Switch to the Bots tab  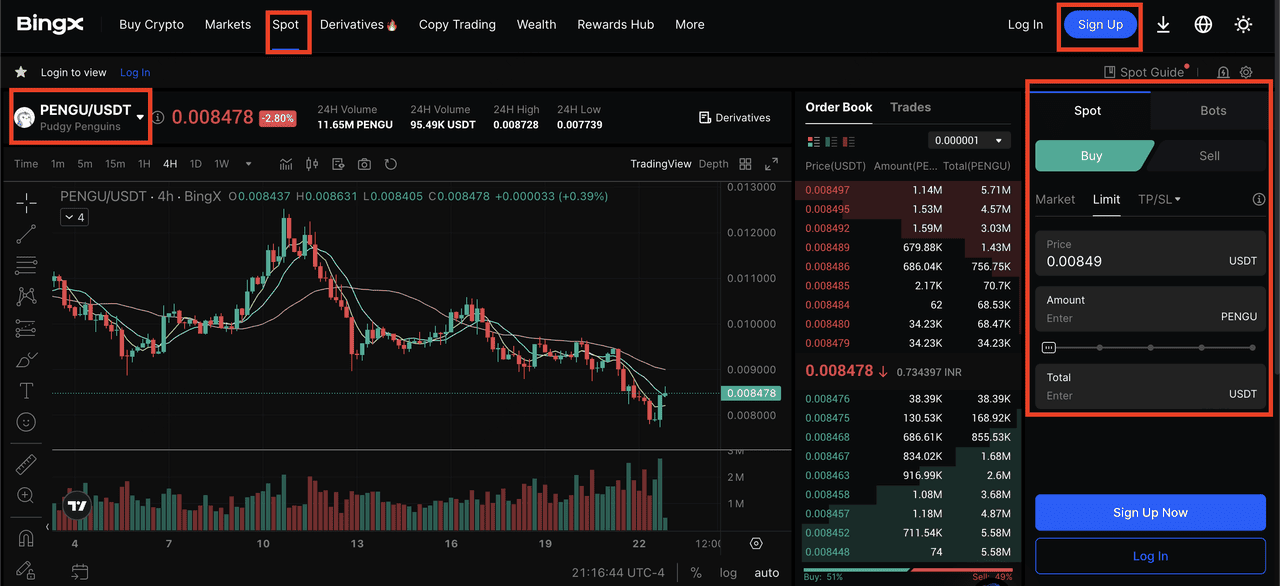(1213, 110)
